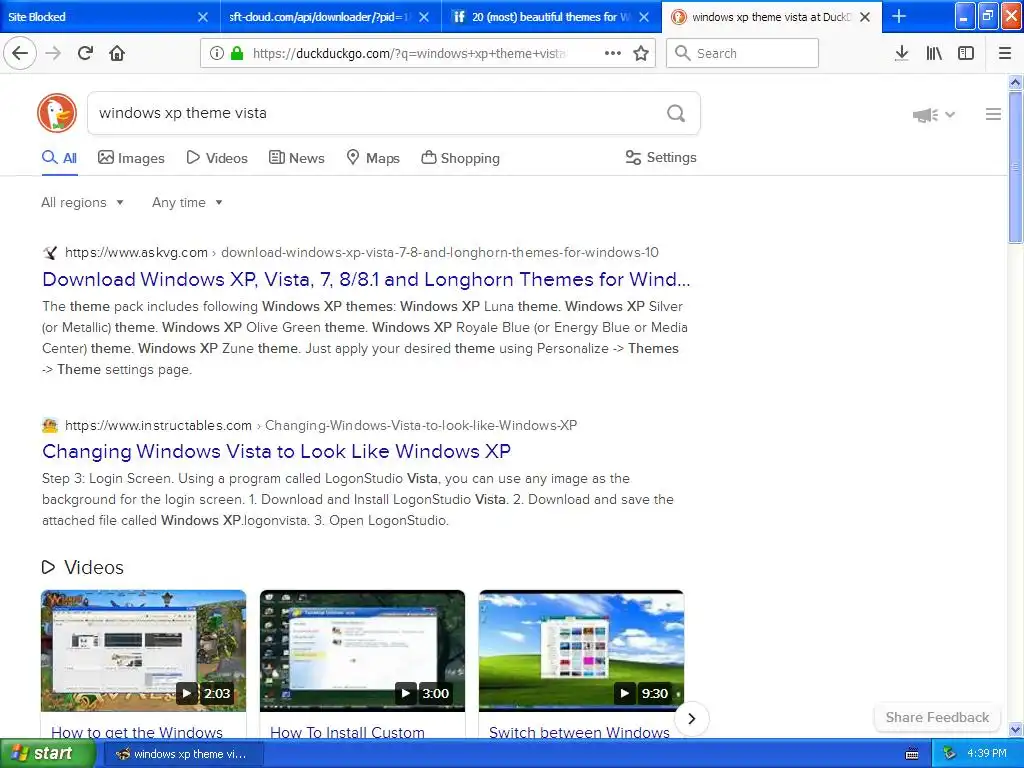Viewport: 1024px width, 768px height.
Task: Go back to the previous page
Action: (20, 53)
